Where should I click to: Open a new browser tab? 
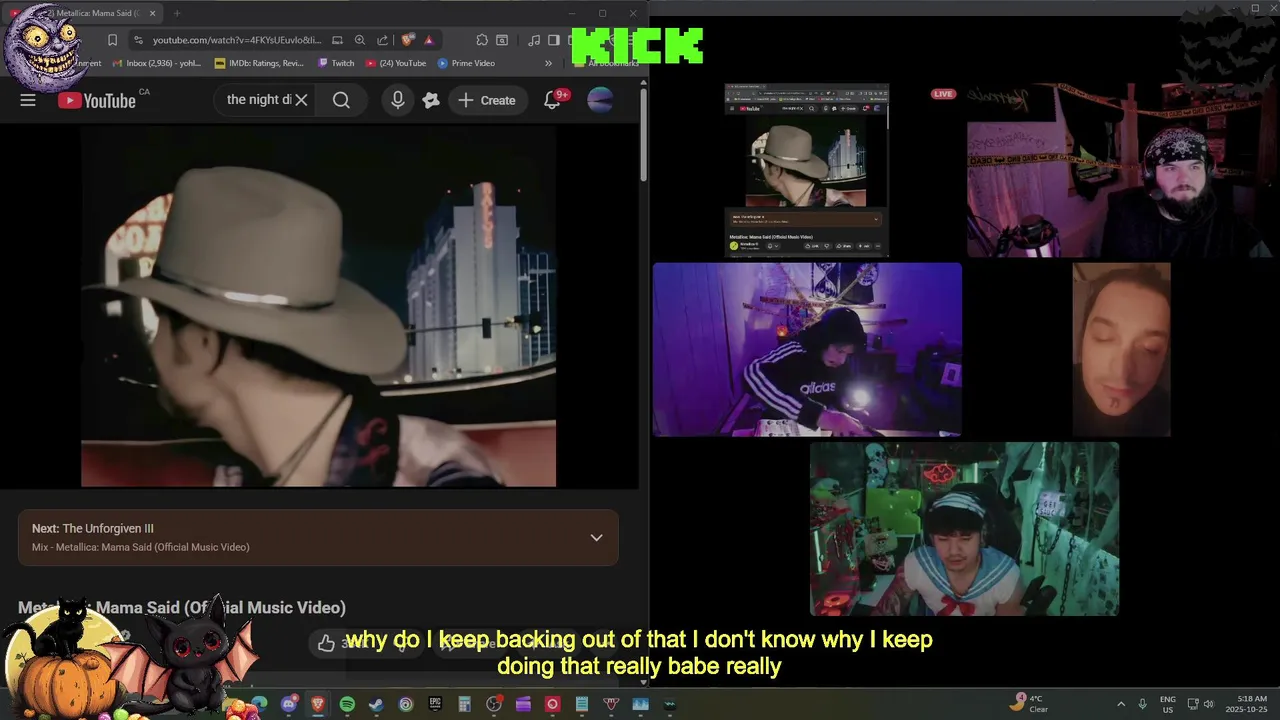click(x=177, y=13)
